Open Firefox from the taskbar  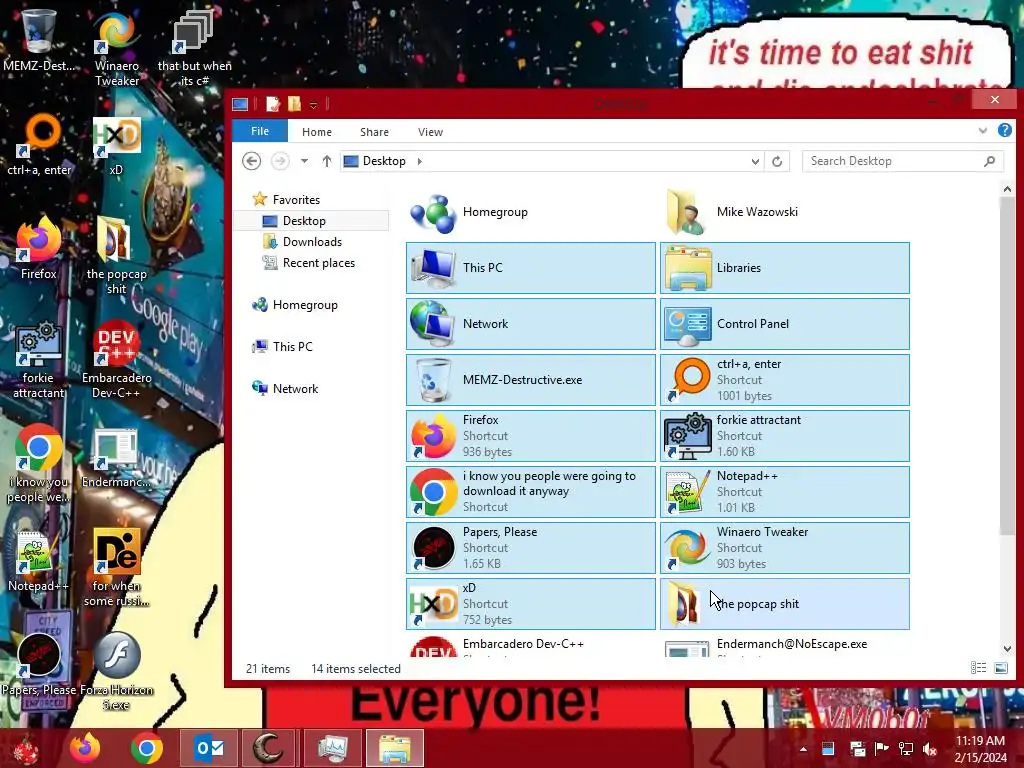(x=86, y=748)
